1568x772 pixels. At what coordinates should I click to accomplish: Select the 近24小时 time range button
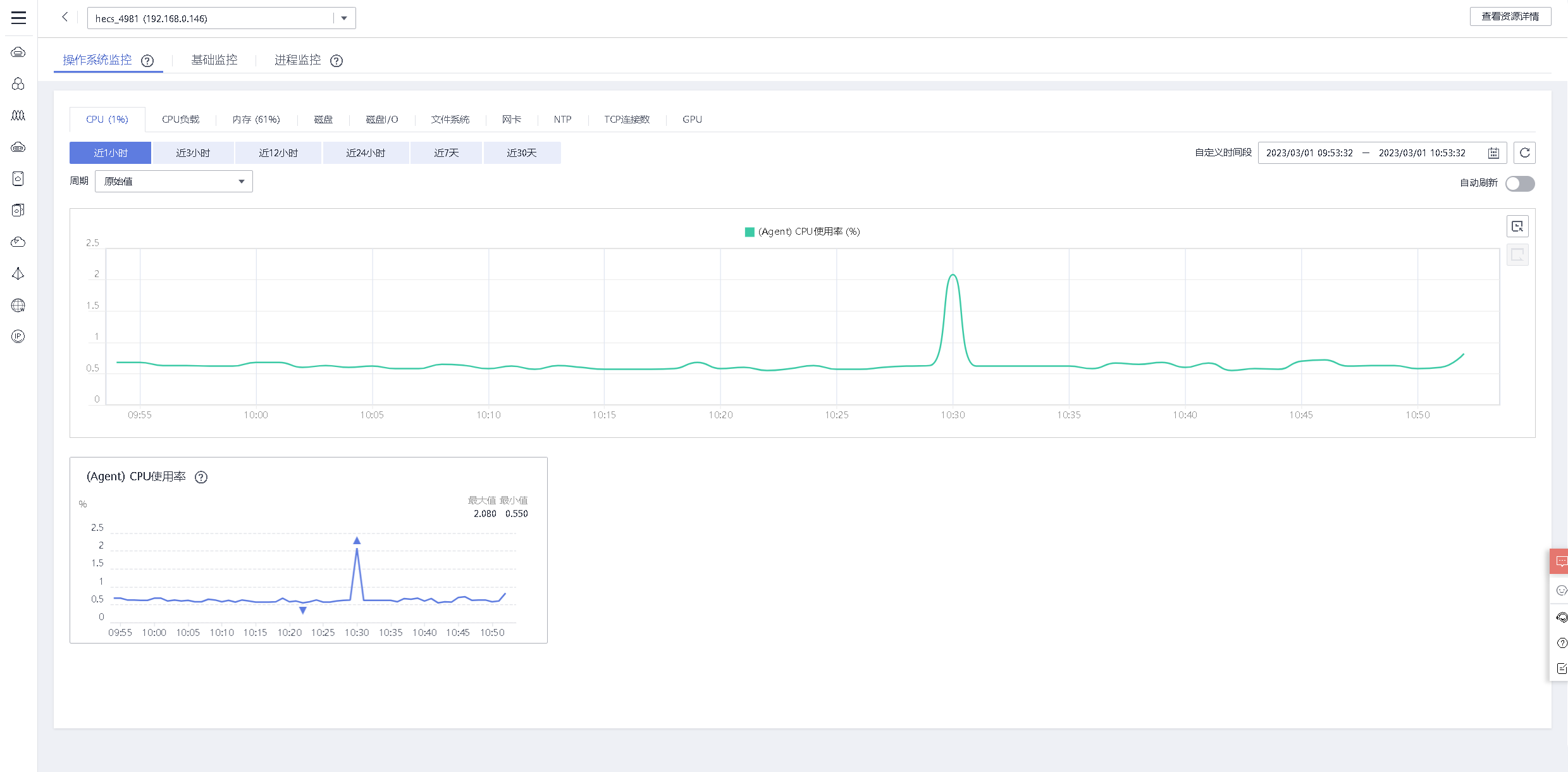(x=365, y=153)
